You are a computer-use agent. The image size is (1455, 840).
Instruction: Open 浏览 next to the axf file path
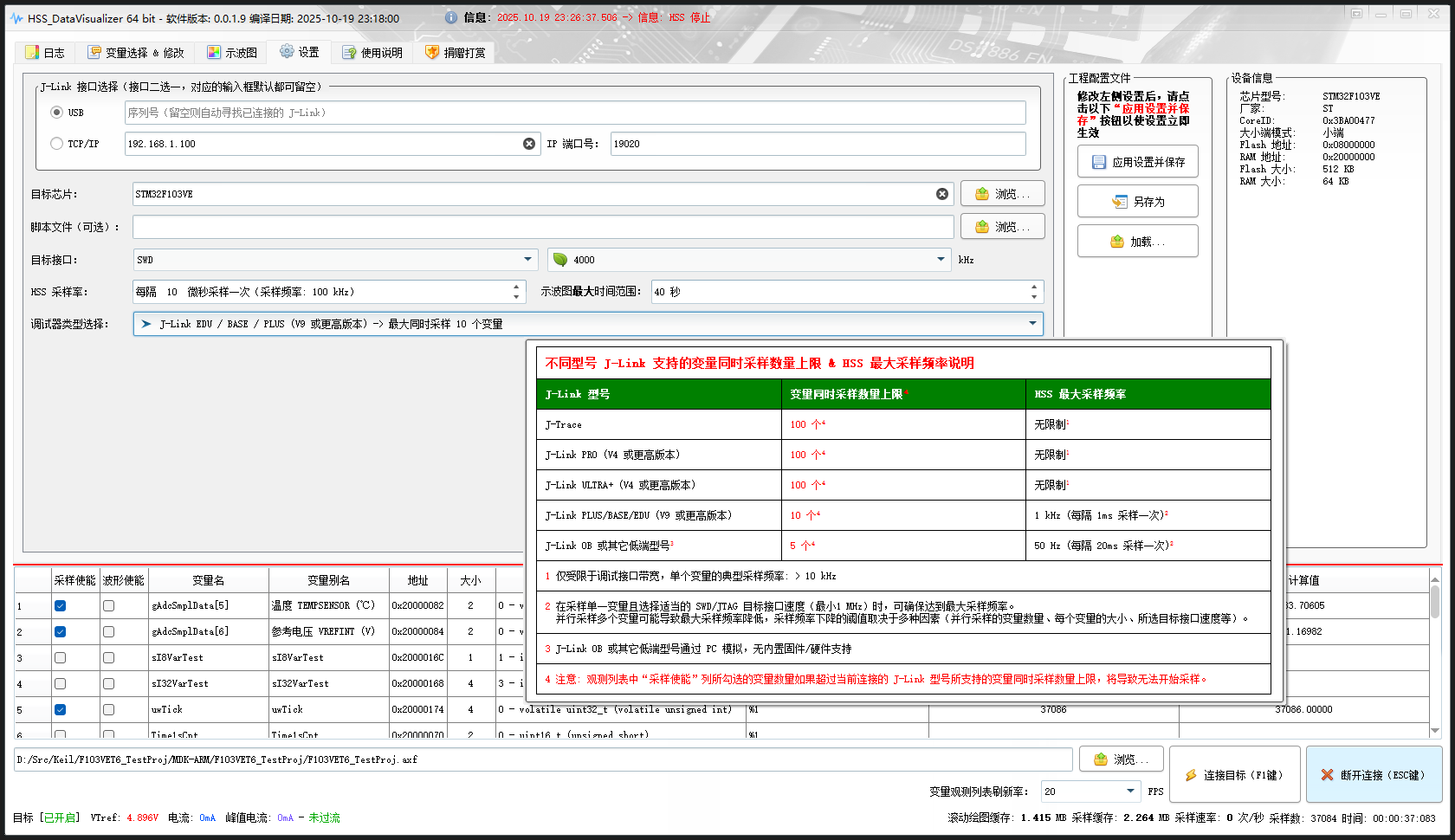pos(1121,759)
